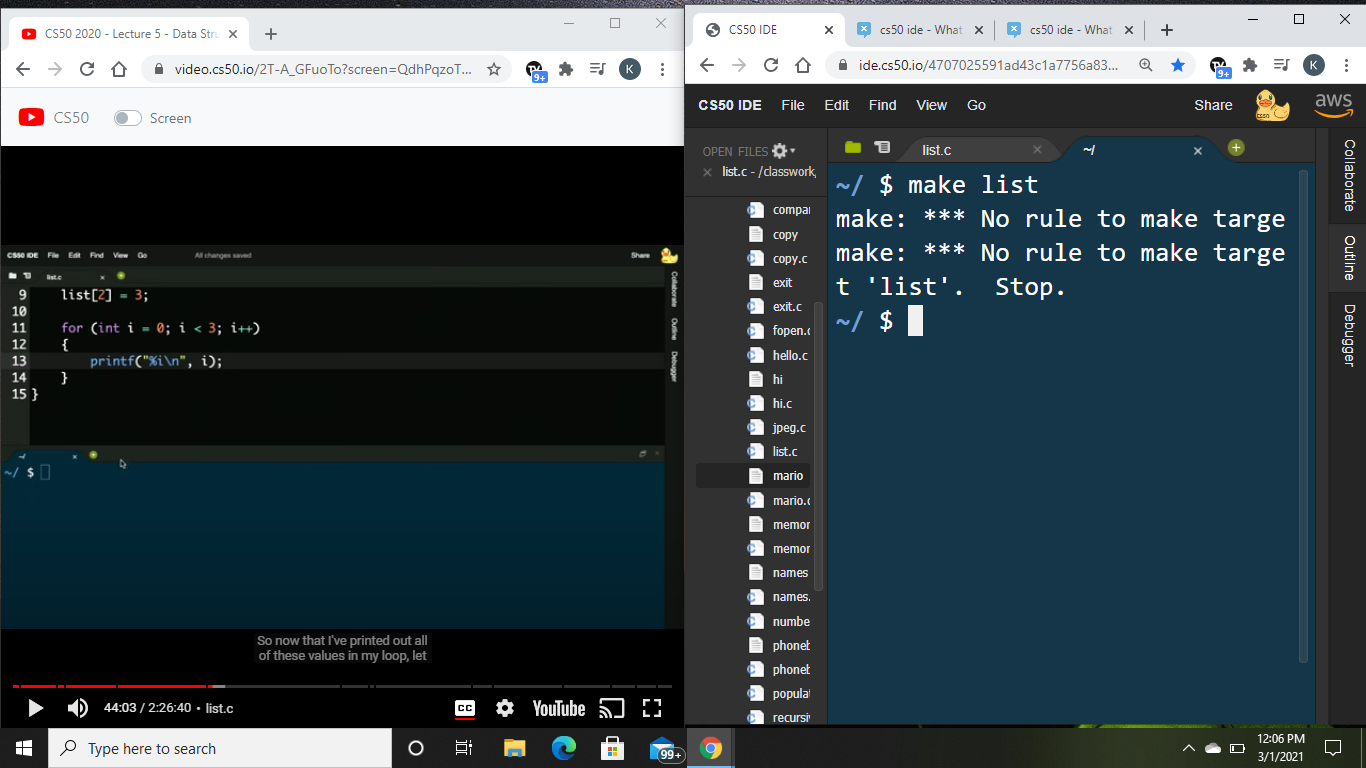Click CS50 IDE title menu
The image size is (1366, 768).
point(730,105)
